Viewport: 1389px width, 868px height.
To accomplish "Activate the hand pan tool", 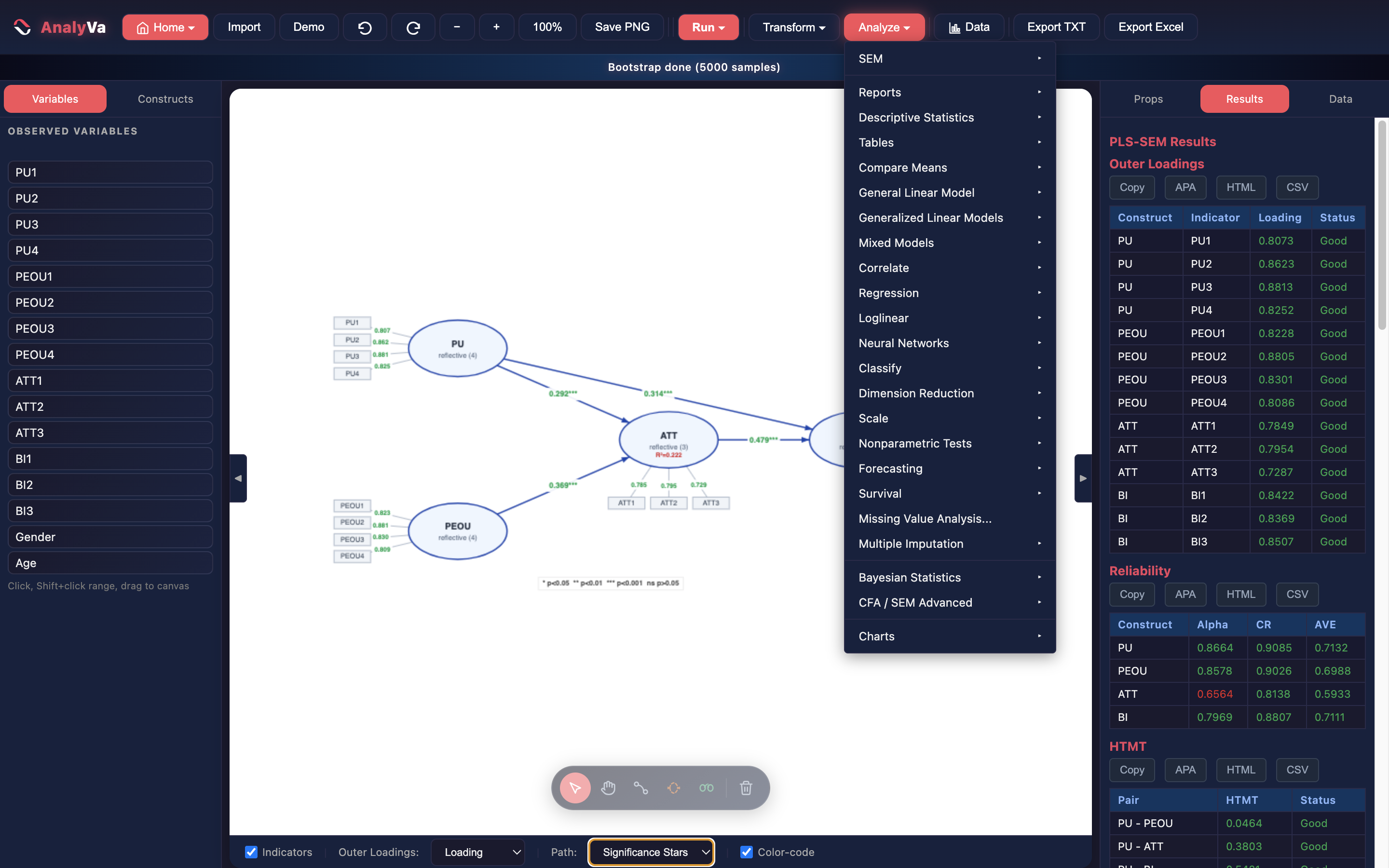I will click(x=608, y=787).
